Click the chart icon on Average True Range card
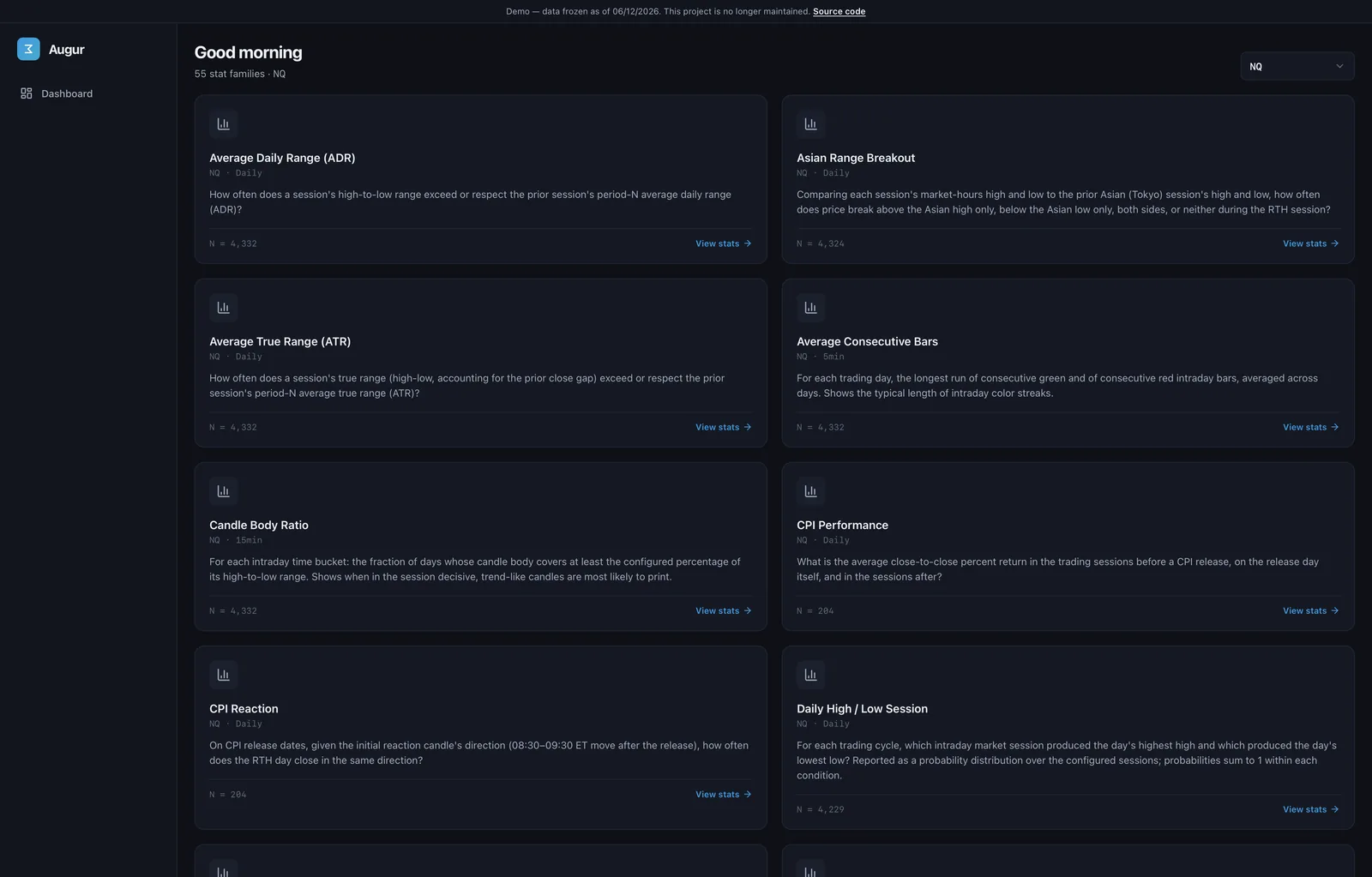 [224, 308]
